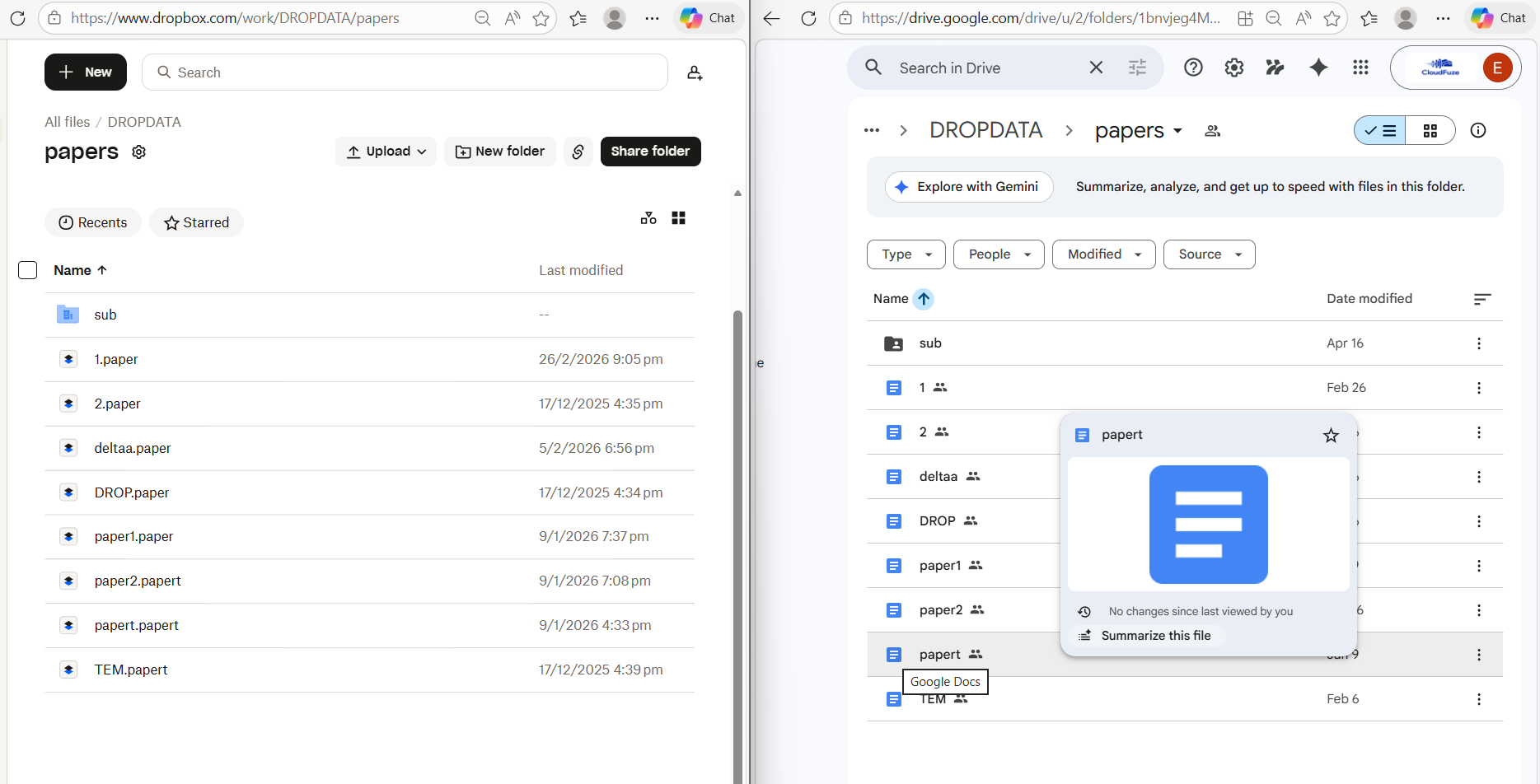The width and height of the screenshot is (1540, 784).
Task: Click shared people icon beside papers title
Action: [x=1212, y=131]
